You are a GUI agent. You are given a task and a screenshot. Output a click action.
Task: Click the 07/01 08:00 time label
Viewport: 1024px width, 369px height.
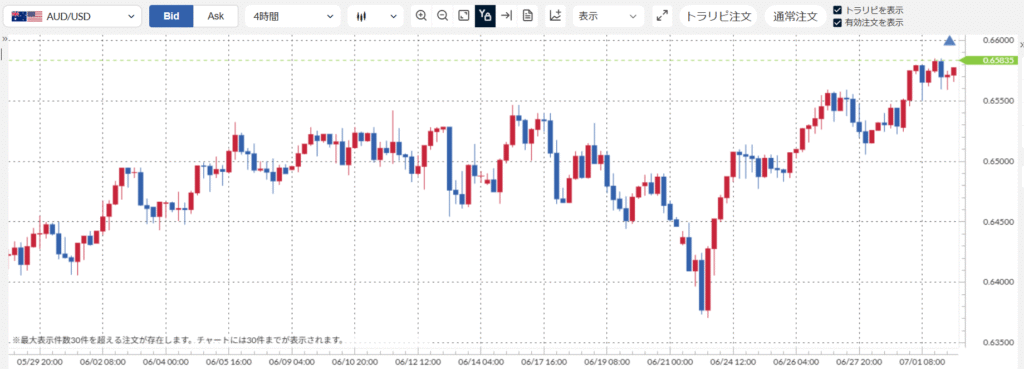(x=922, y=361)
